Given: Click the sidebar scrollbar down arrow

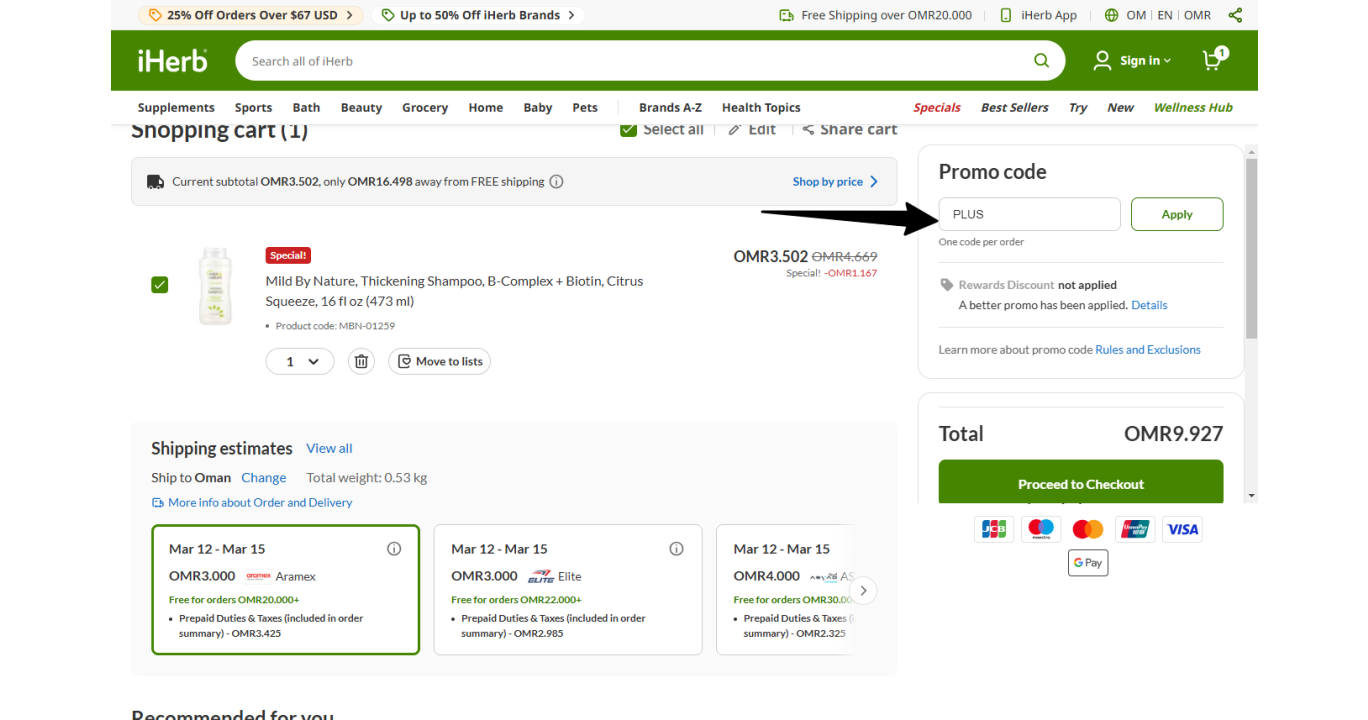Looking at the screenshot, I should (x=1251, y=496).
